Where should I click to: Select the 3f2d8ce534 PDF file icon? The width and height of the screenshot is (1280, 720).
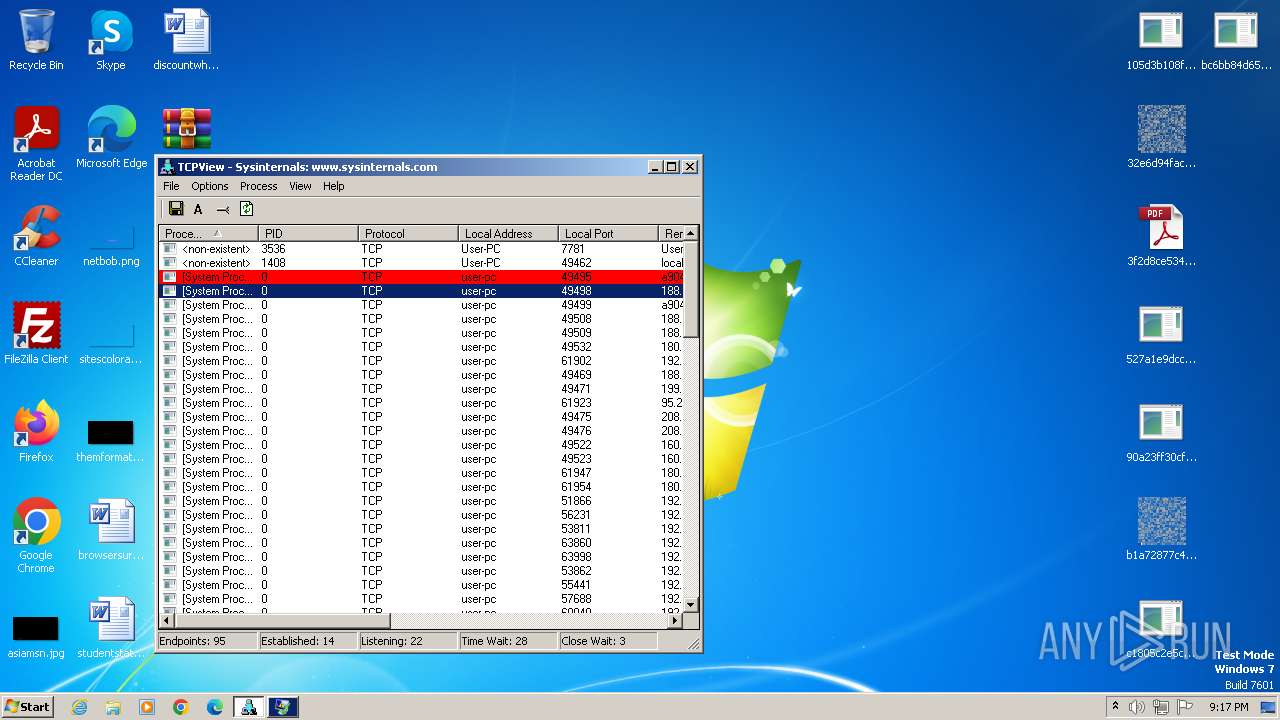tap(1161, 236)
